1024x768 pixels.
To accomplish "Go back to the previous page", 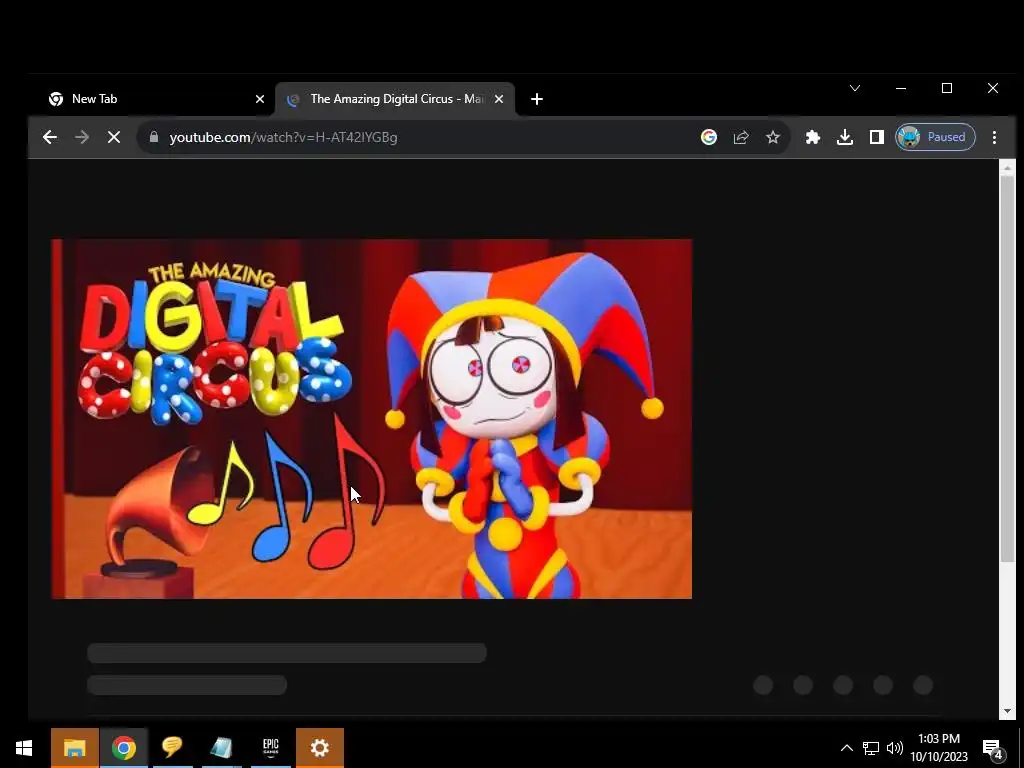I will pyautogui.click(x=50, y=137).
